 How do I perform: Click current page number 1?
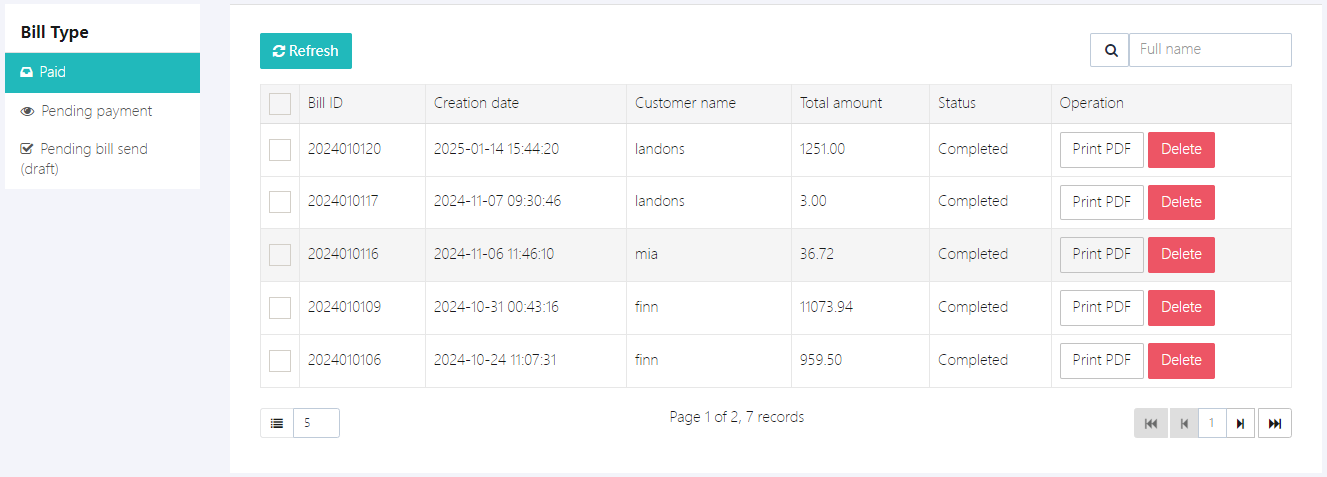tap(1212, 423)
